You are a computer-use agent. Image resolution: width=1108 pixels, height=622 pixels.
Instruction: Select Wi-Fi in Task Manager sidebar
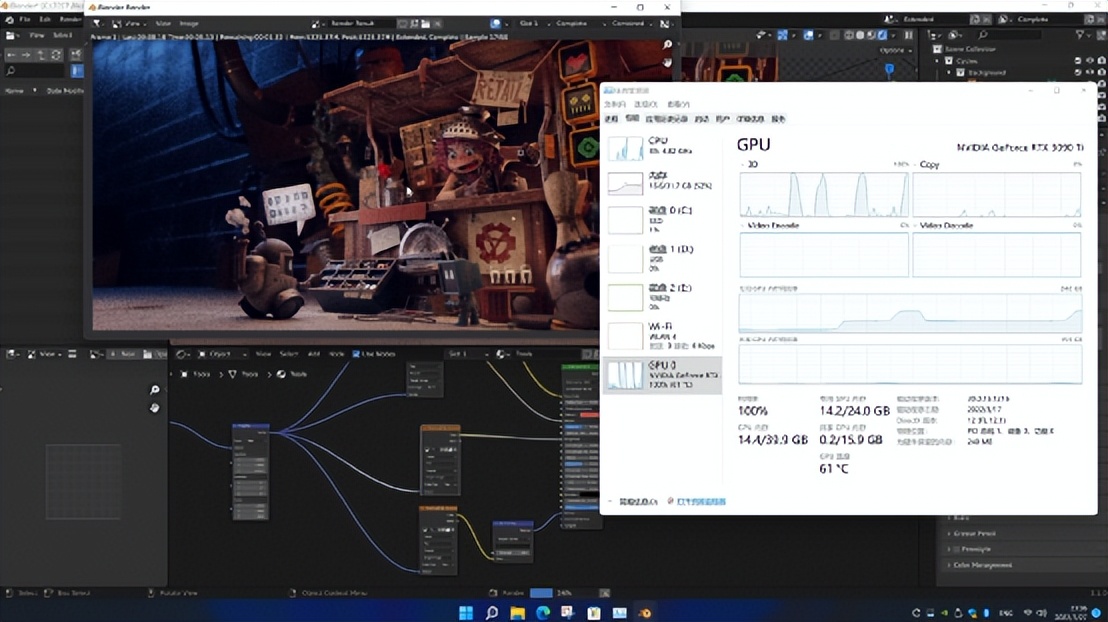pyautogui.click(x=661, y=336)
